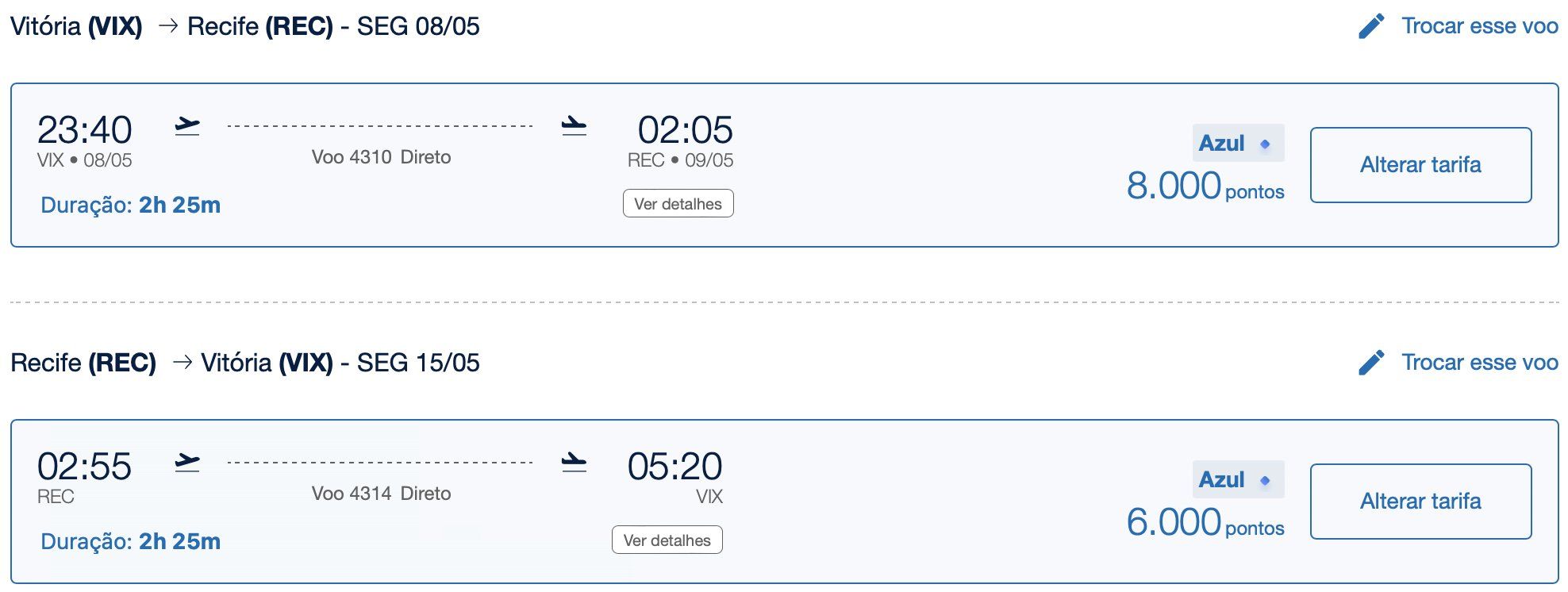Screen dimensions: 1568x592
Task: Select the 8.000 pontos price
Action: [x=1205, y=186]
